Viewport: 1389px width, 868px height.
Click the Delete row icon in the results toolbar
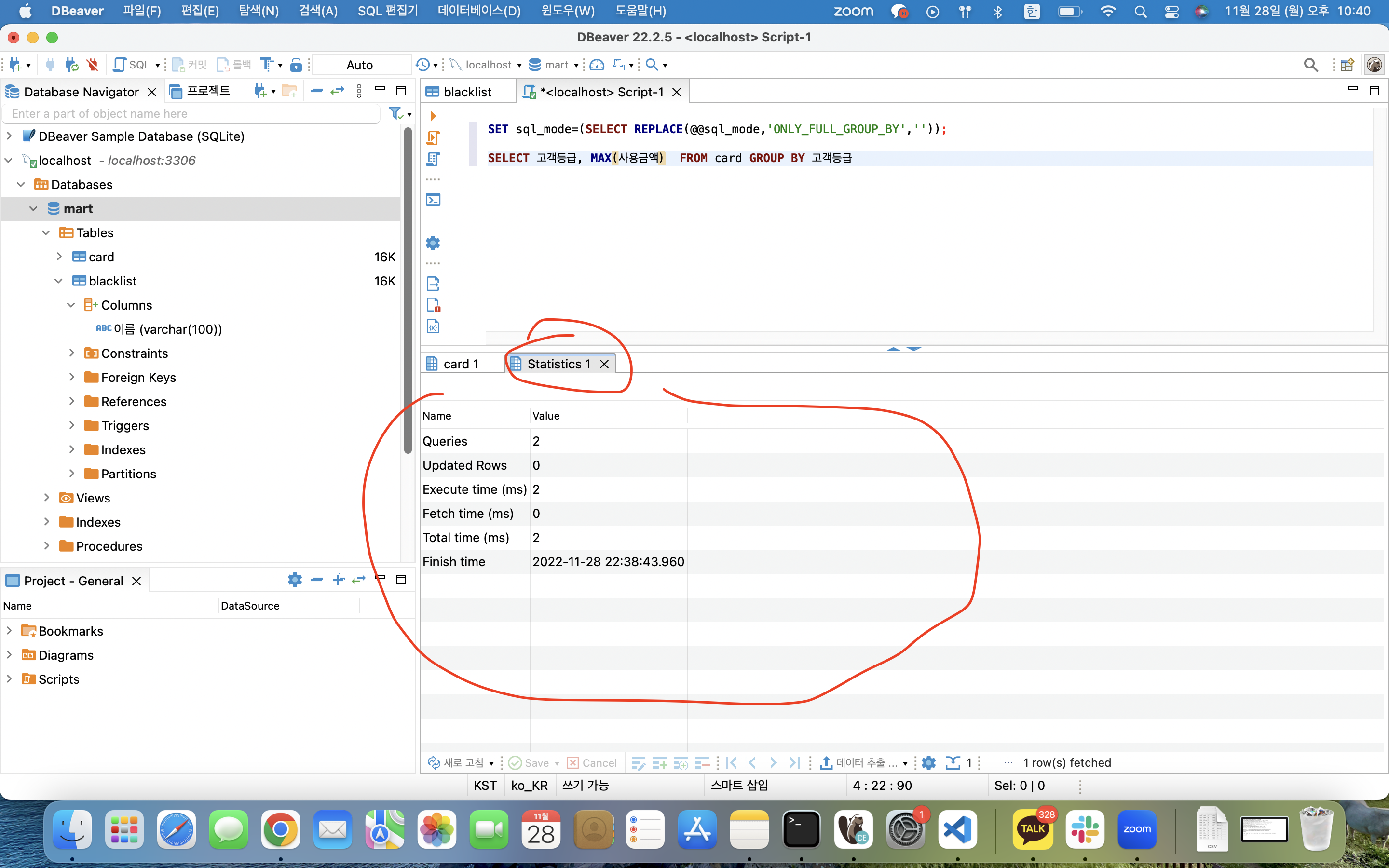702,762
